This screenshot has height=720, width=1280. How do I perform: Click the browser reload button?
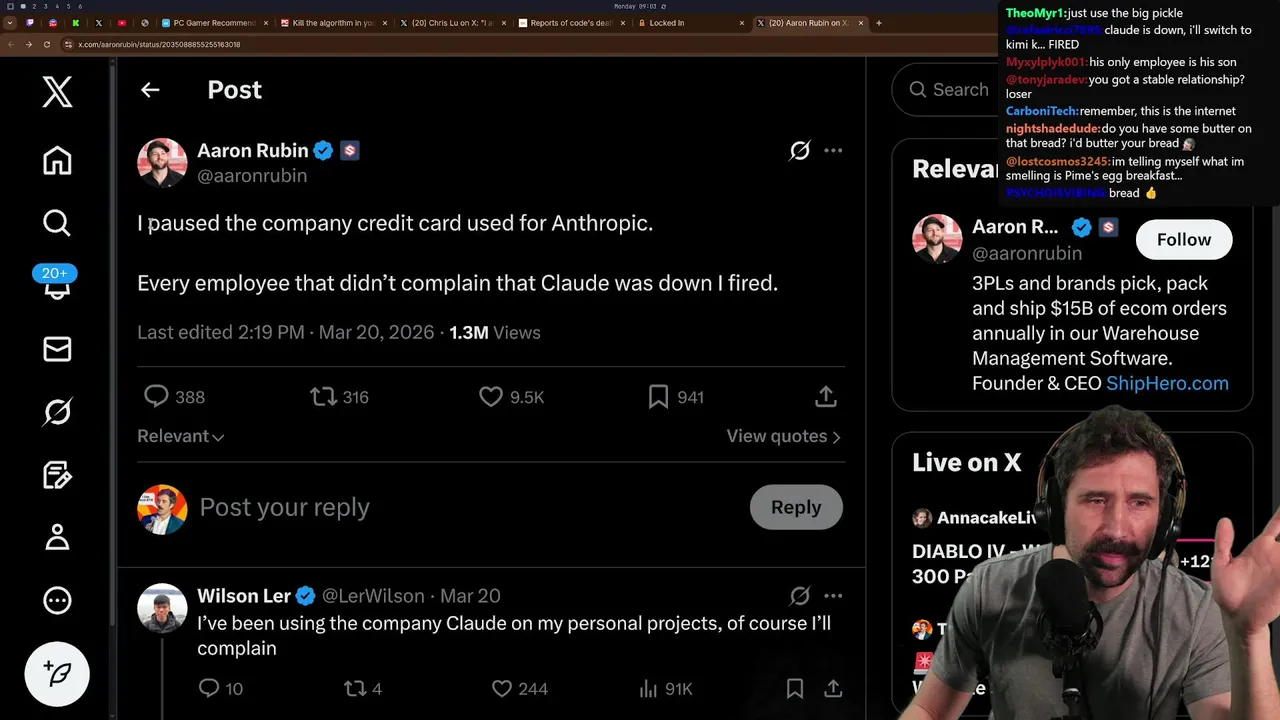pos(47,44)
